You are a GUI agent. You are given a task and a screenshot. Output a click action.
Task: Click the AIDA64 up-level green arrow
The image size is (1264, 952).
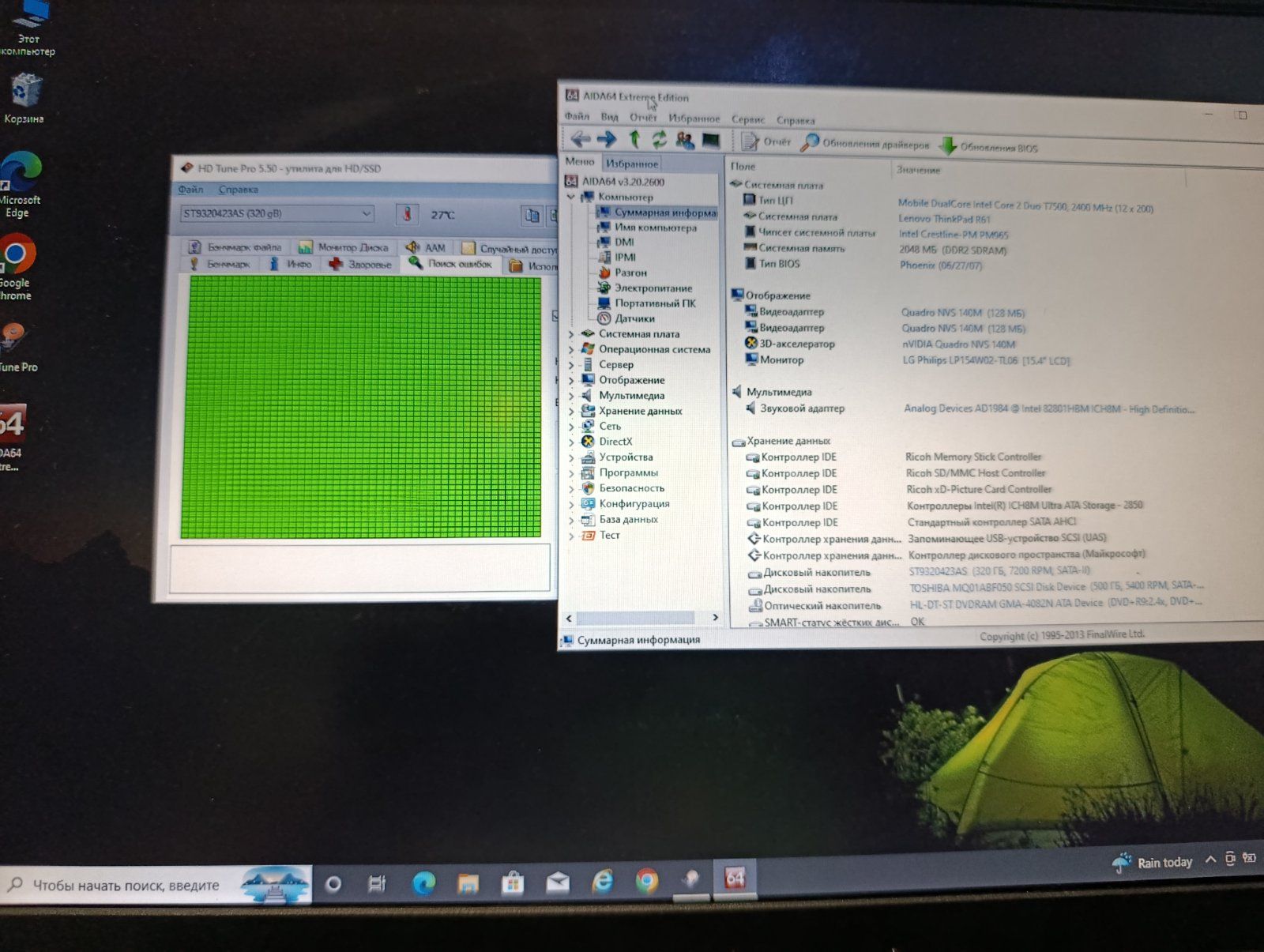pos(634,140)
